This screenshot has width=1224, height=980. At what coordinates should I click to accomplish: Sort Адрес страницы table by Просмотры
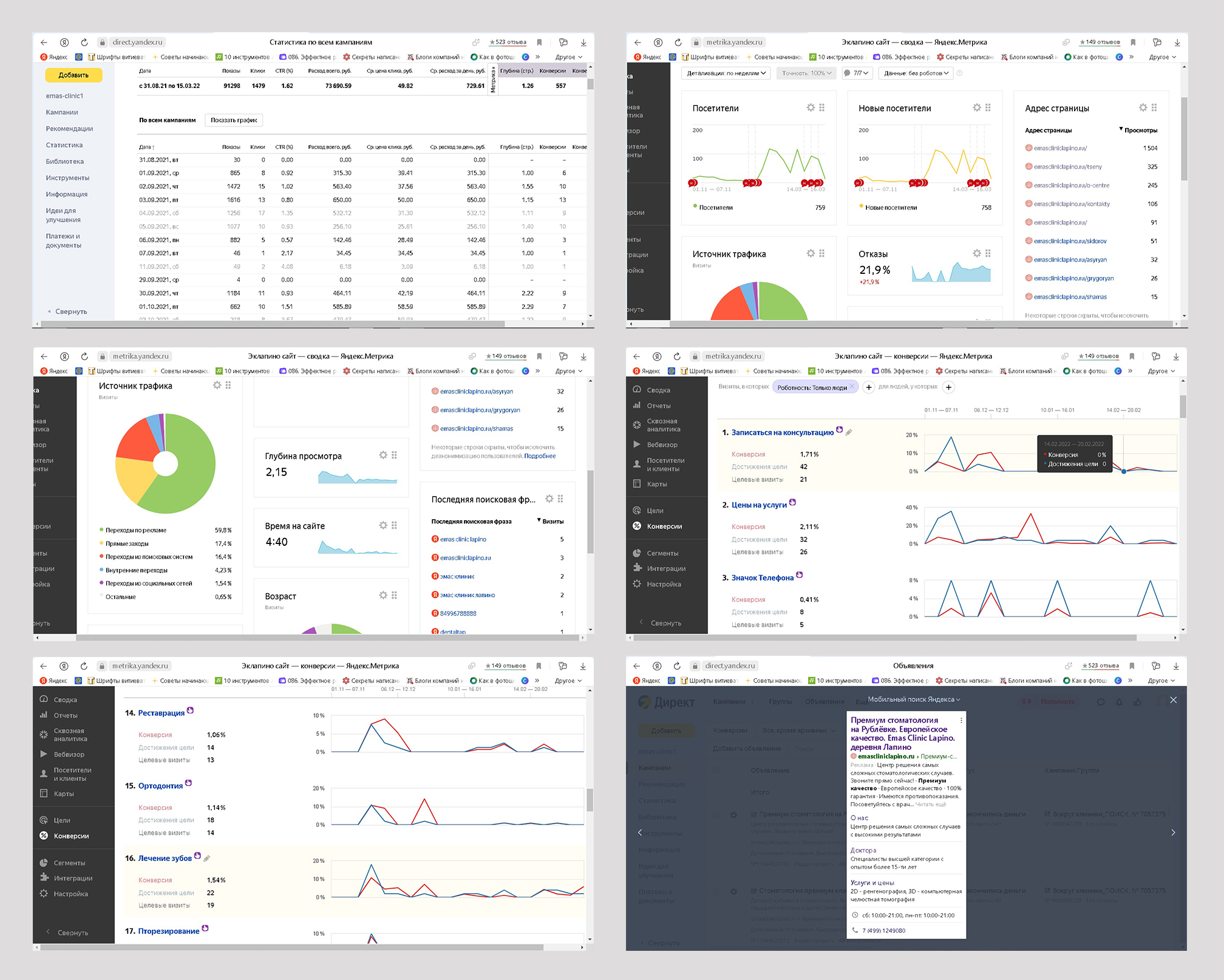[1138, 130]
